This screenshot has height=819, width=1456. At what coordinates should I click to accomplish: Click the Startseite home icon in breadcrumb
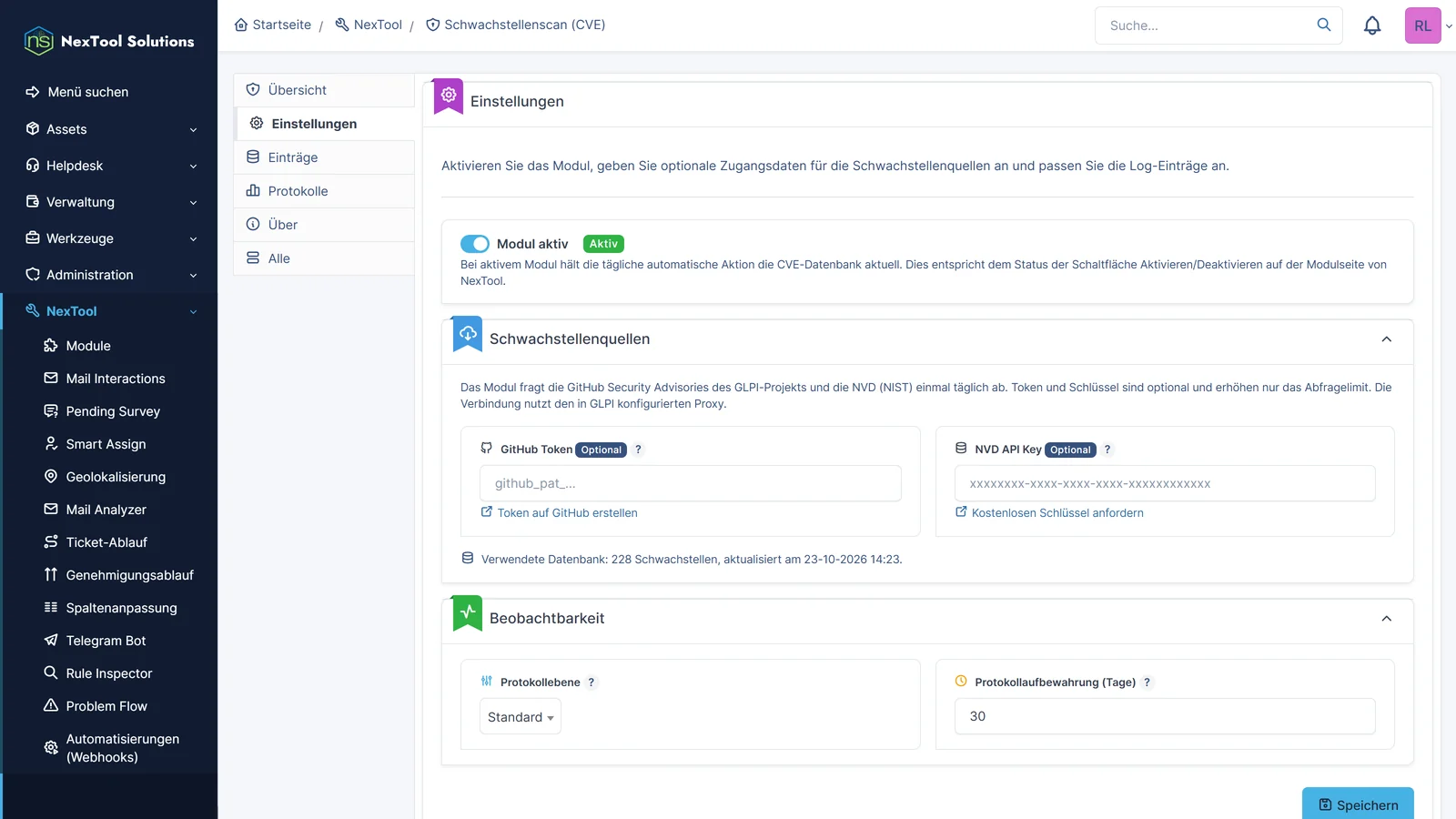241,25
